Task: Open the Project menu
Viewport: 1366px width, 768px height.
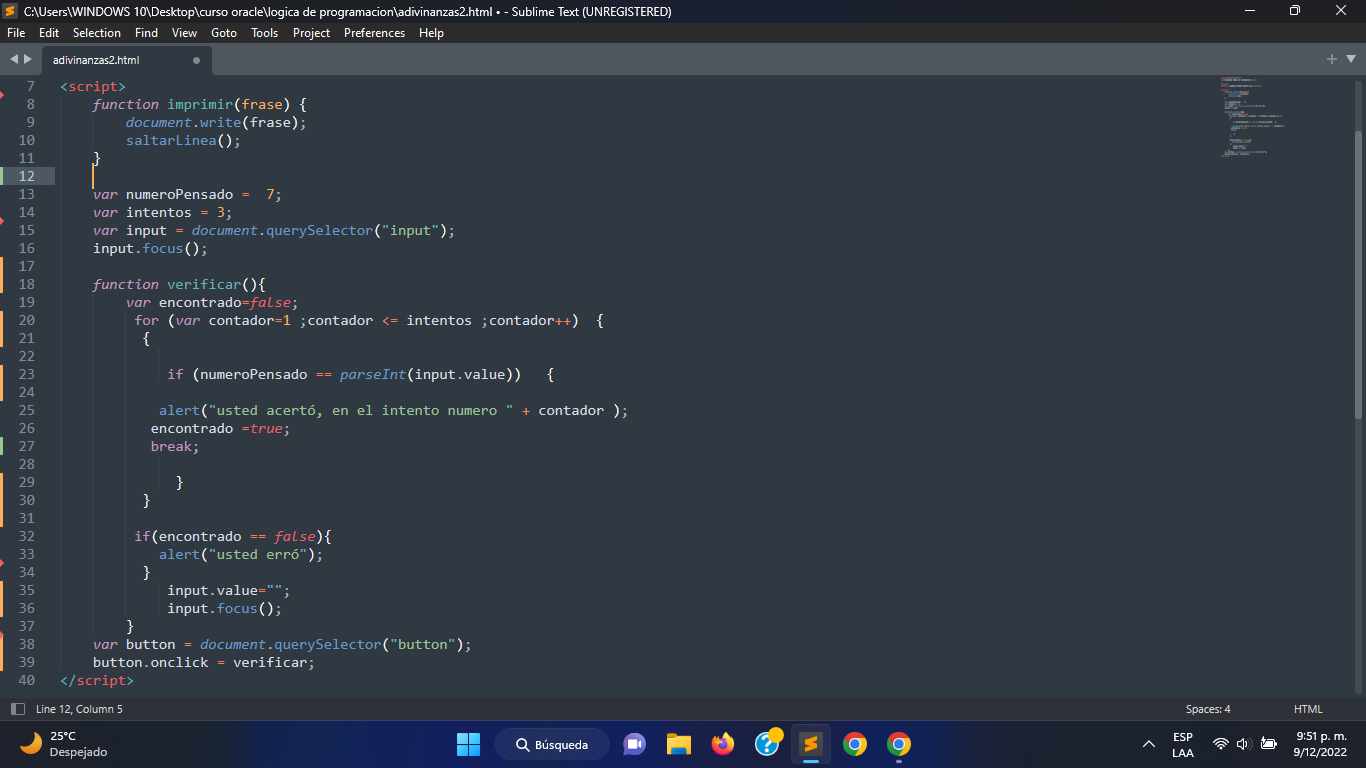Action: point(311,33)
